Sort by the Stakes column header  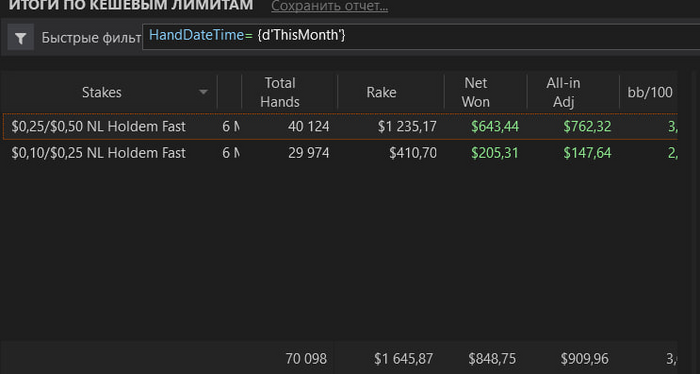(x=108, y=92)
